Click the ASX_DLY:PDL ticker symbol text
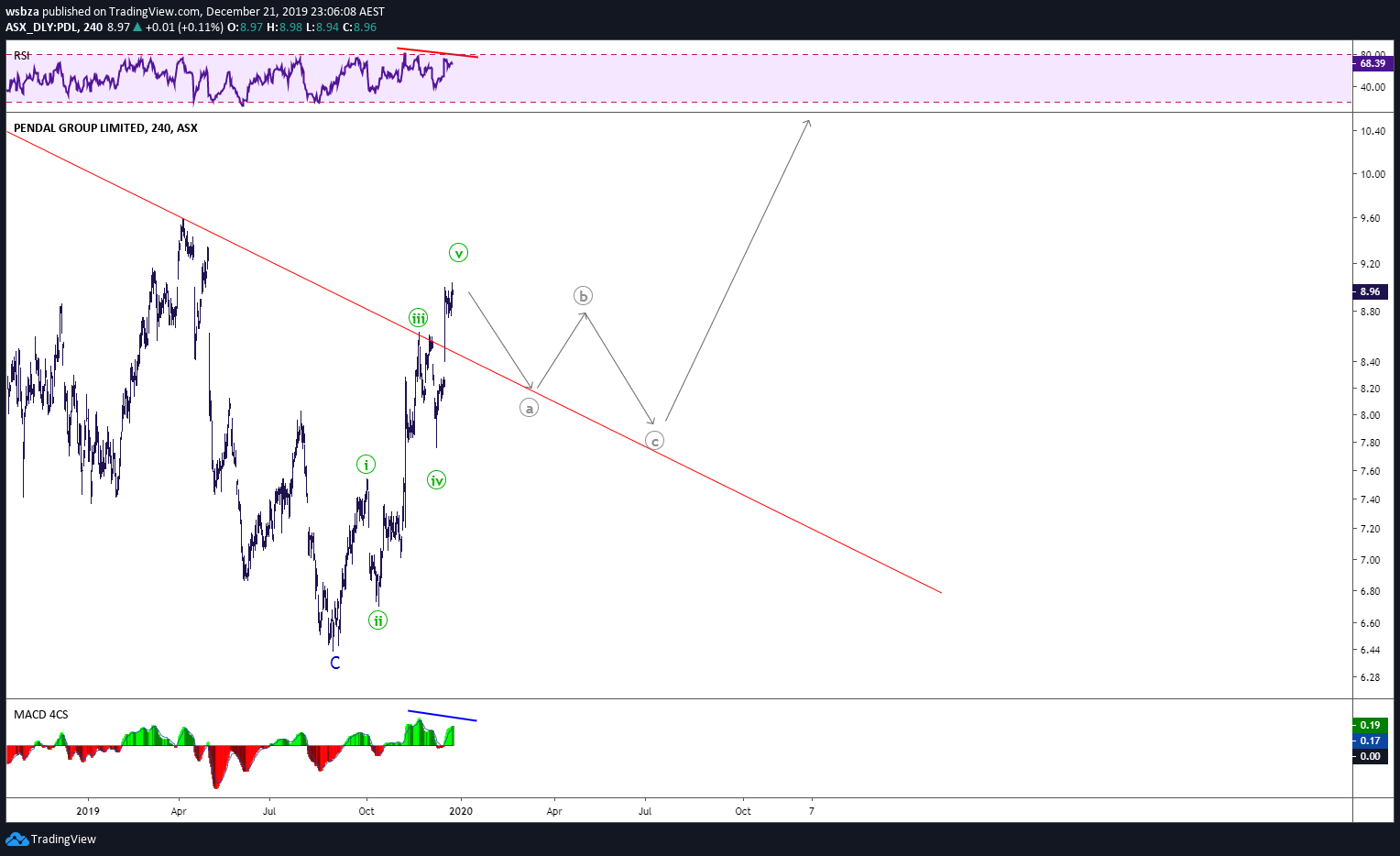The width and height of the screenshot is (1400, 856). pyautogui.click(x=42, y=27)
